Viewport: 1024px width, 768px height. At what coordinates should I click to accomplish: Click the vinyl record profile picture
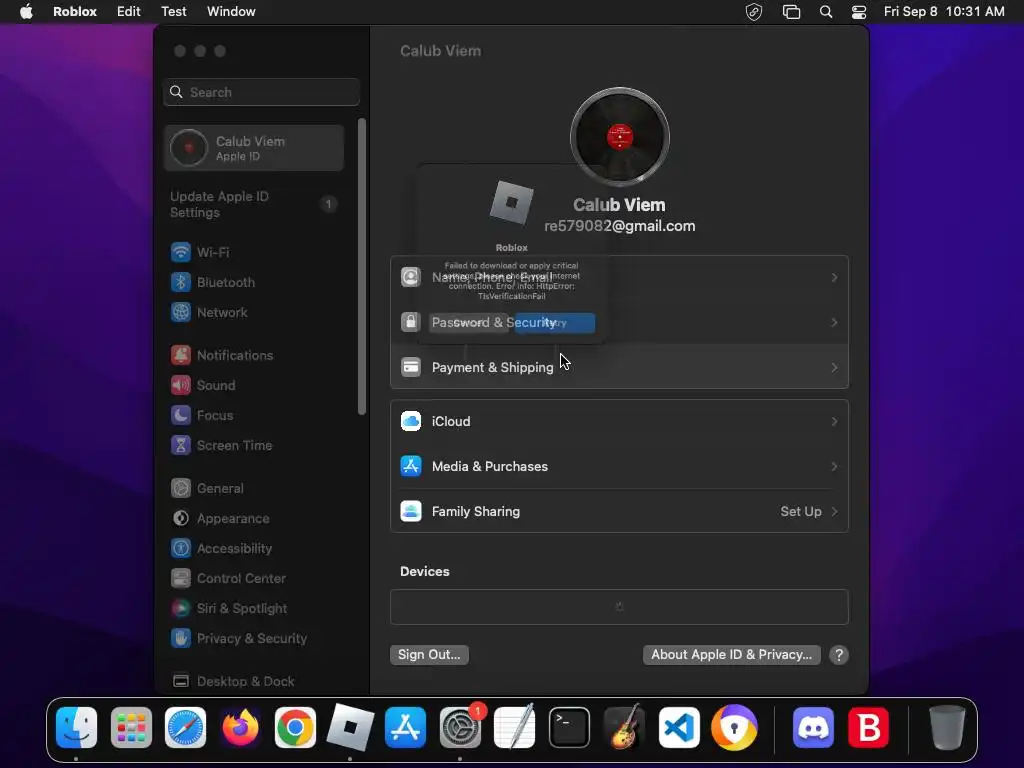pos(619,136)
